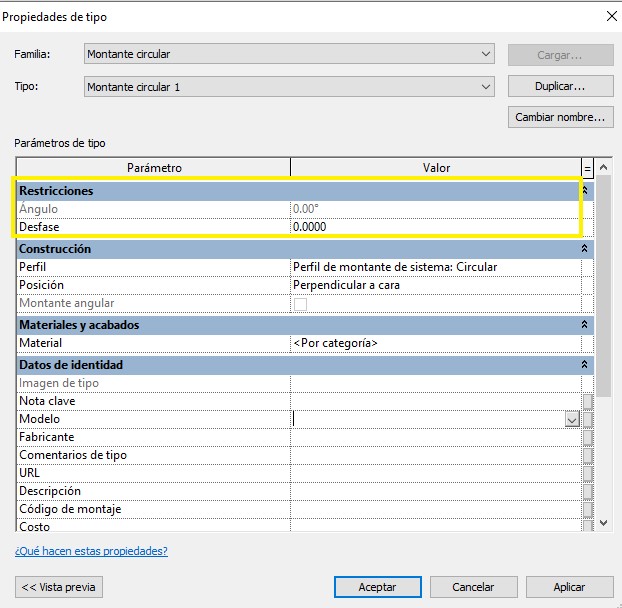This screenshot has width=622, height=608.
Task: Select the Material value cell
Action: pyautogui.click(x=435, y=343)
